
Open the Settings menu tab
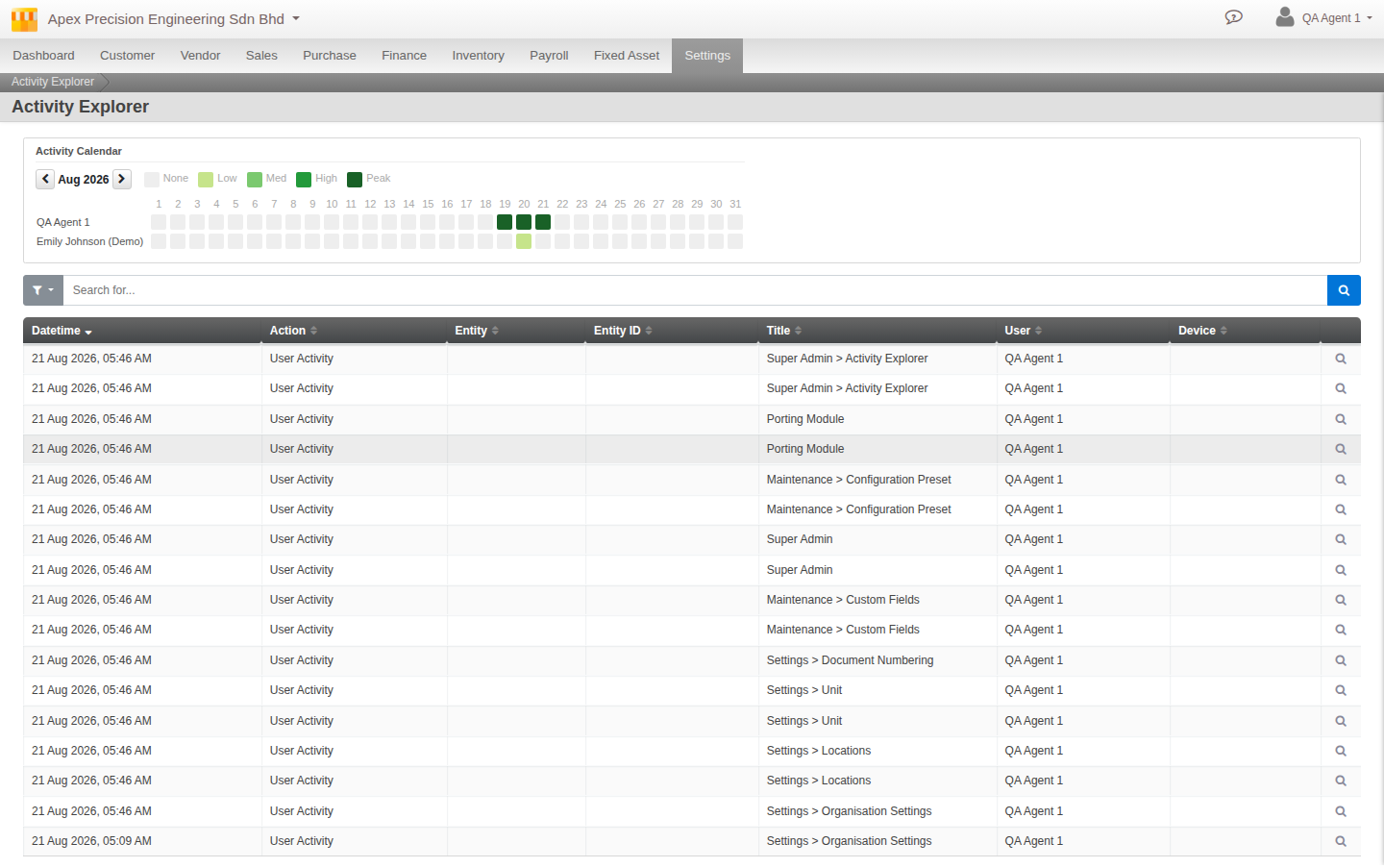pos(707,56)
